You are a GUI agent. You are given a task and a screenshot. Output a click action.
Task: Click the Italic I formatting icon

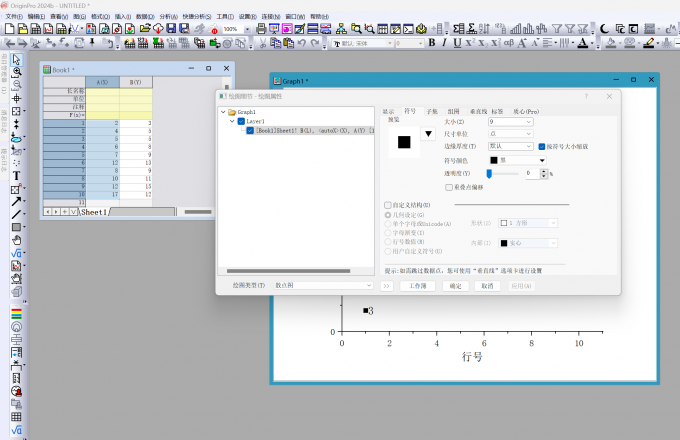point(444,42)
